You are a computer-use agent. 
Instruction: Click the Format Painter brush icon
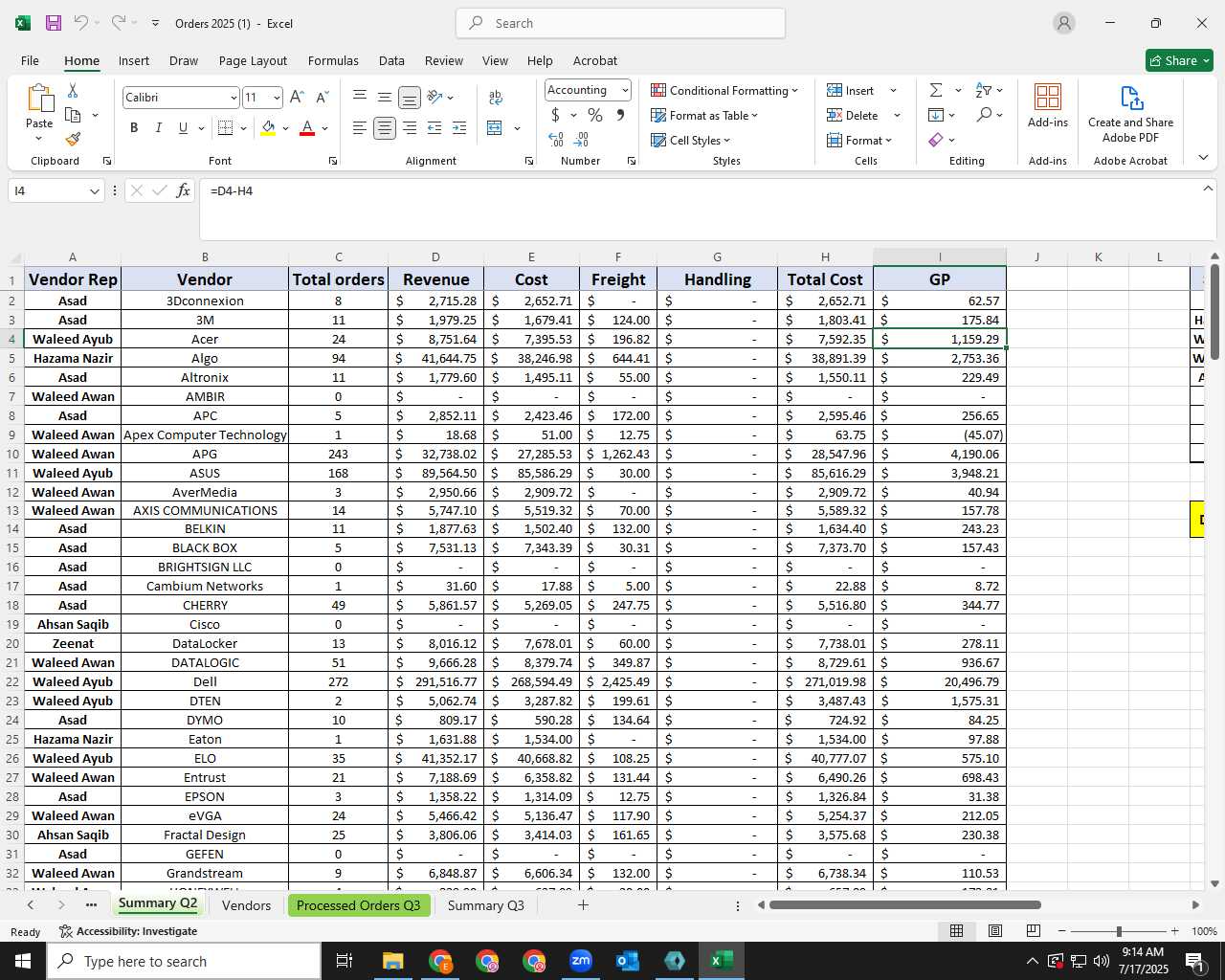click(x=73, y=139)
